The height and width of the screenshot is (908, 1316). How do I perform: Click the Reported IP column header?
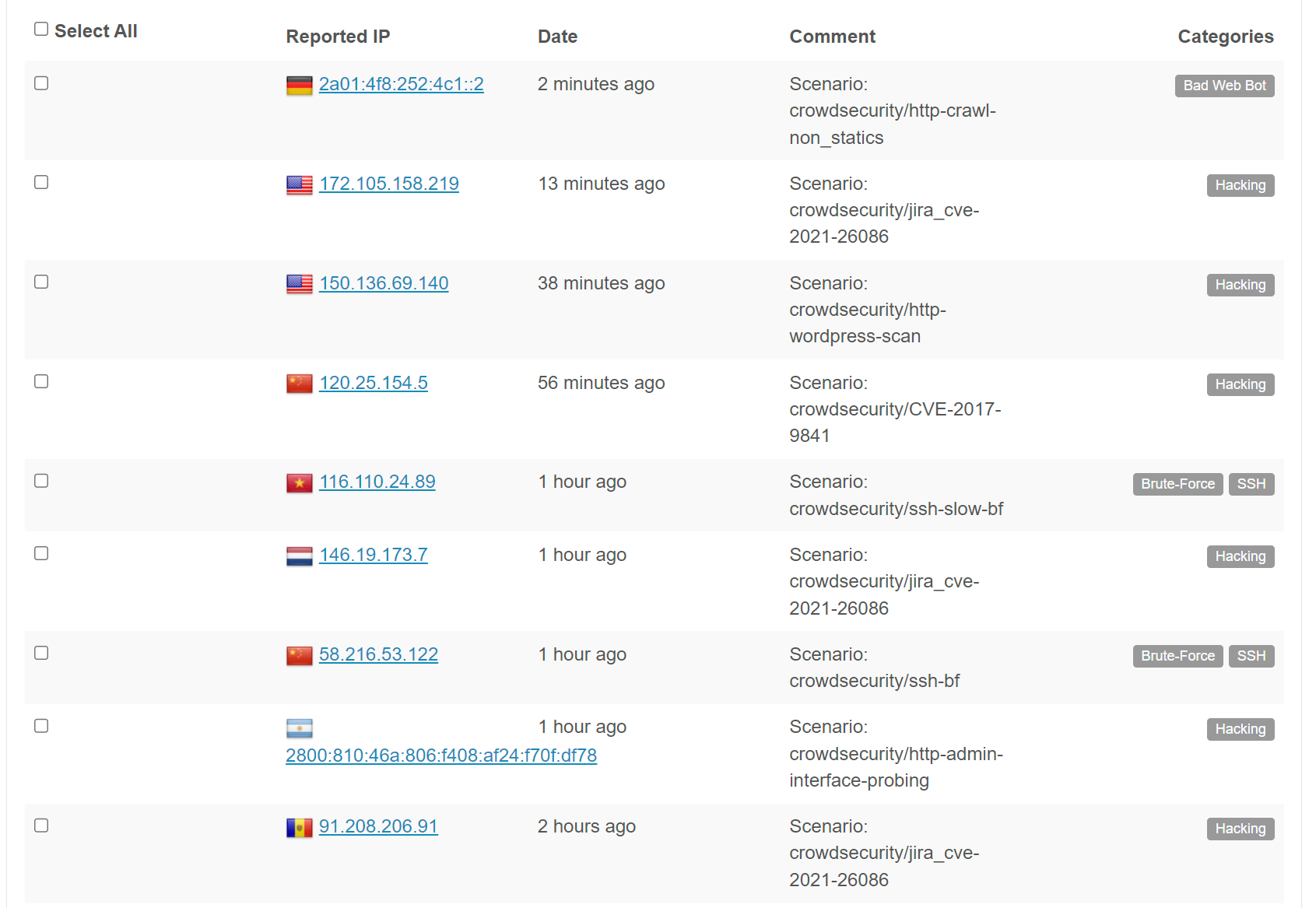click(338, 37)
